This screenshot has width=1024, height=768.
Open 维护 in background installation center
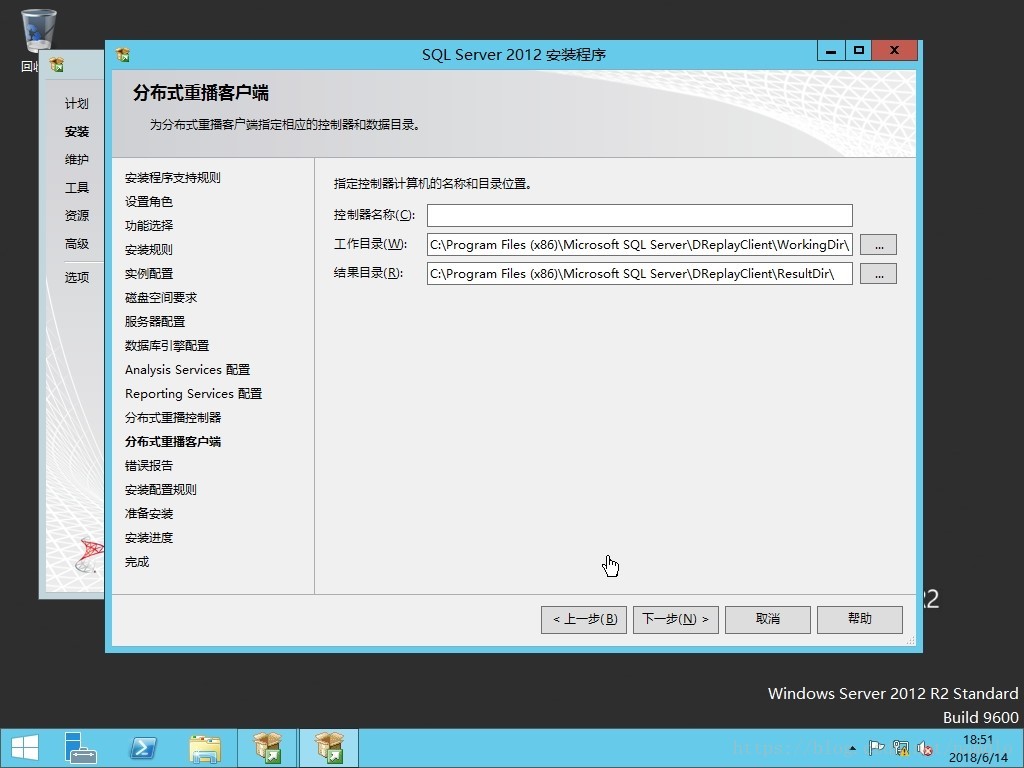point(76,160)
